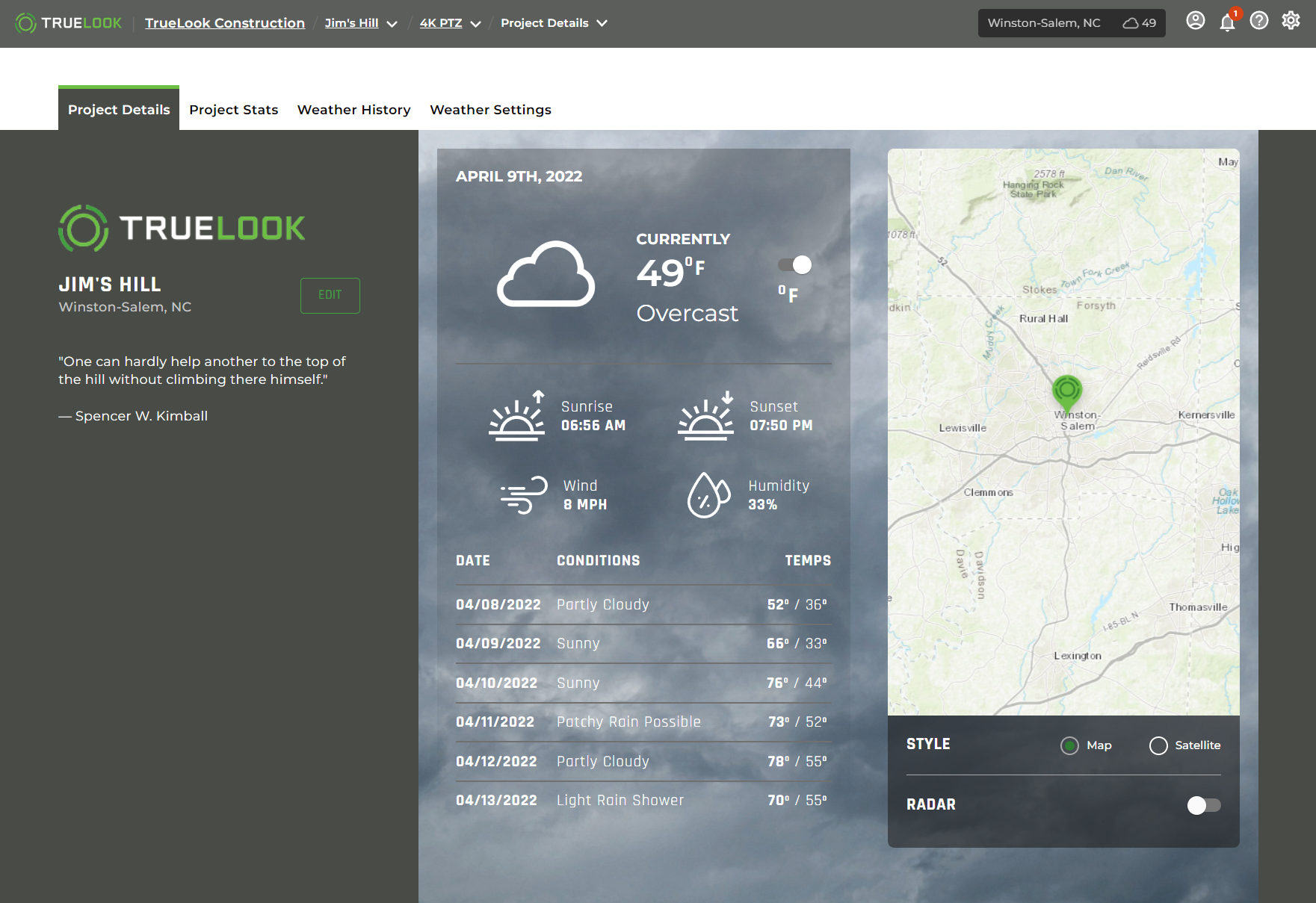Switch to the Project Details tab
This screenshot has width=1316, height=903.
click(119, 109)
